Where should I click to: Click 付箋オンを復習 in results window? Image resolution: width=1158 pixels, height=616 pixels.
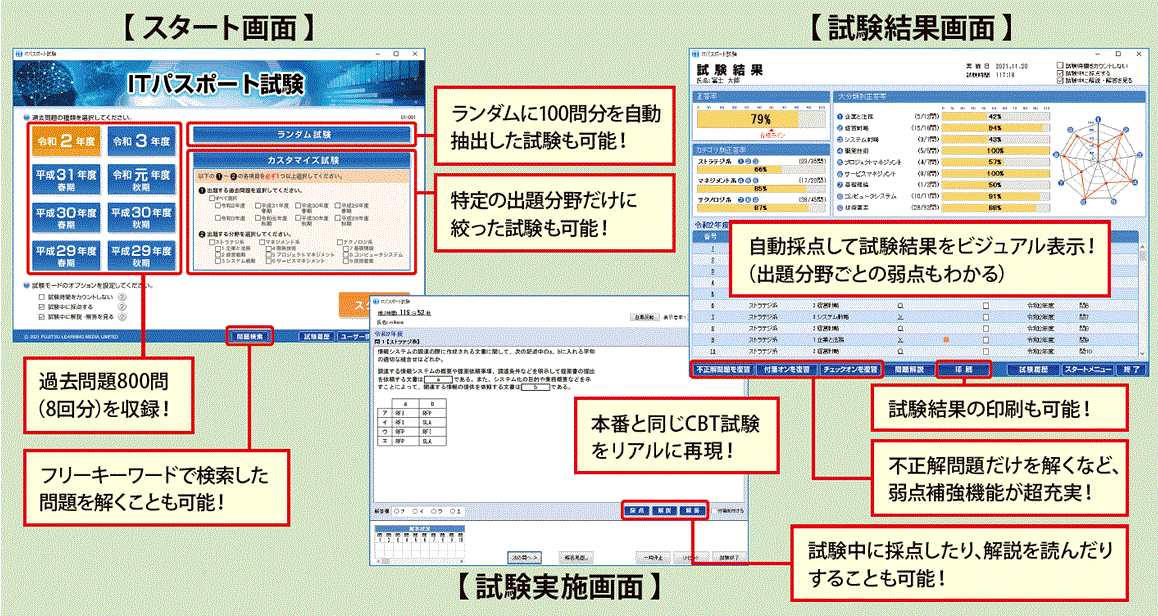coord(787,369)
